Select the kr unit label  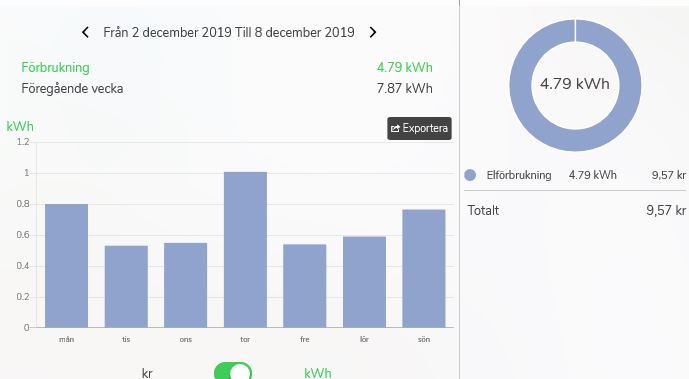coord(147,373)
